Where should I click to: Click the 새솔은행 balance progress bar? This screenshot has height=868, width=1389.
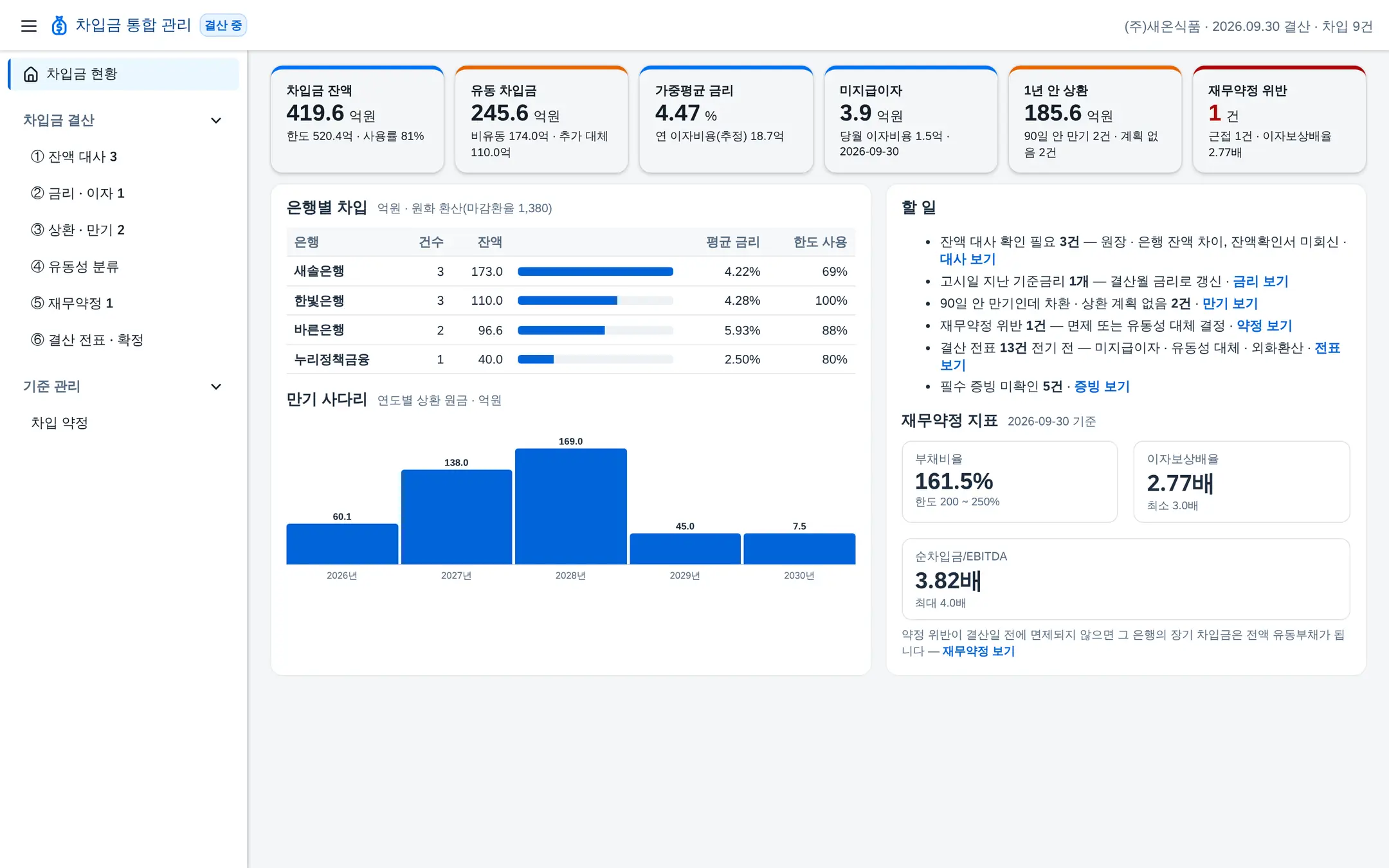[595, 271]
